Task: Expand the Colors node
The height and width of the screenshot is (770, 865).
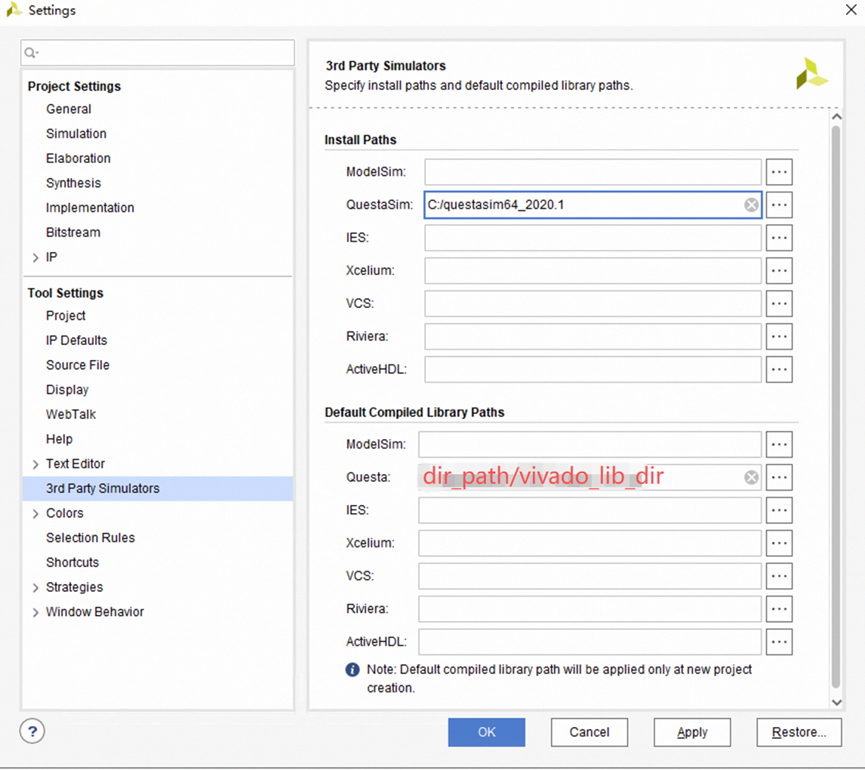Action: coord(35,514)
